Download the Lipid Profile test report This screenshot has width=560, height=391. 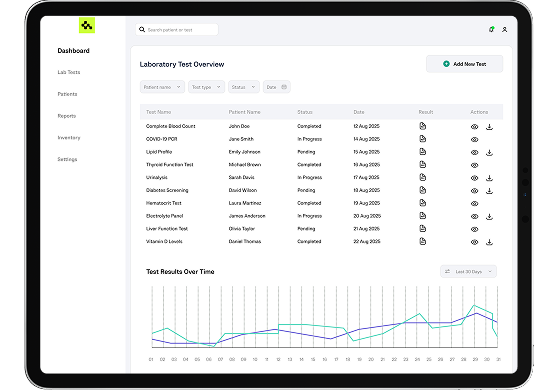pyautogui.click(x=489, y=152)
